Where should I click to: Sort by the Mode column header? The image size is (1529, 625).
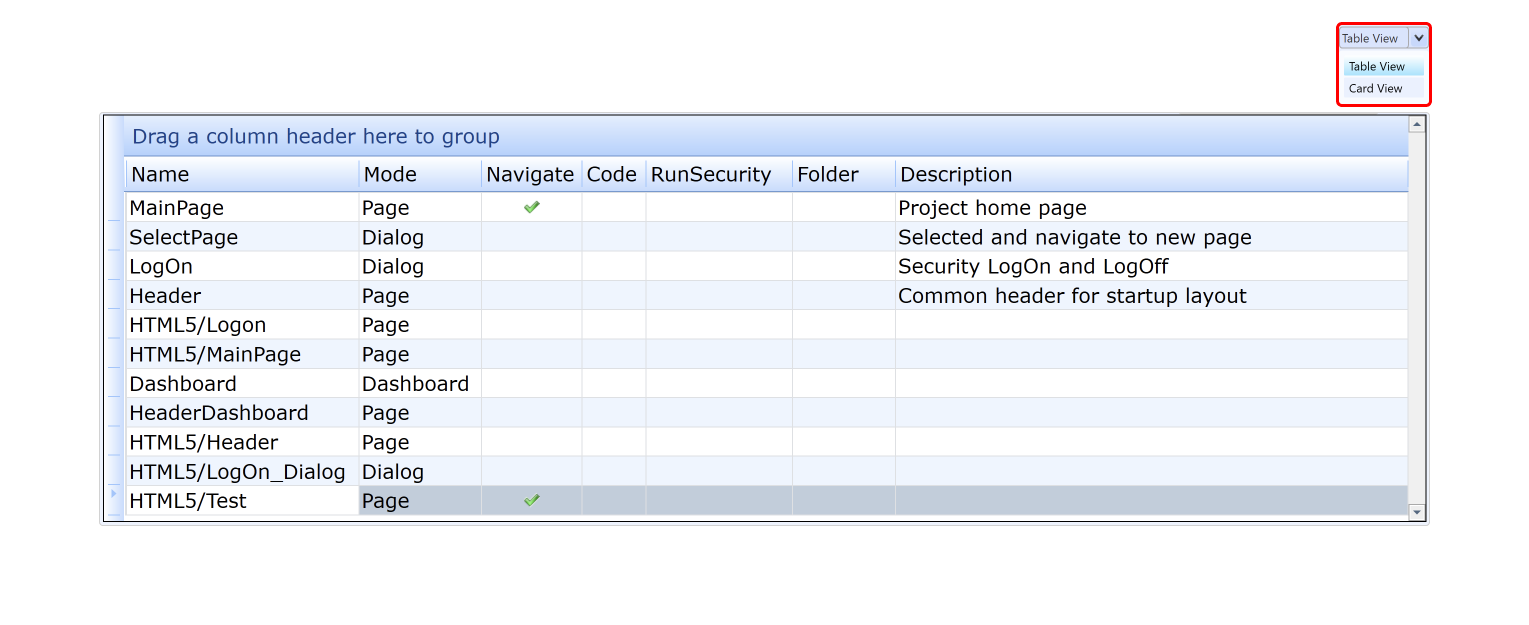(419, 175)
